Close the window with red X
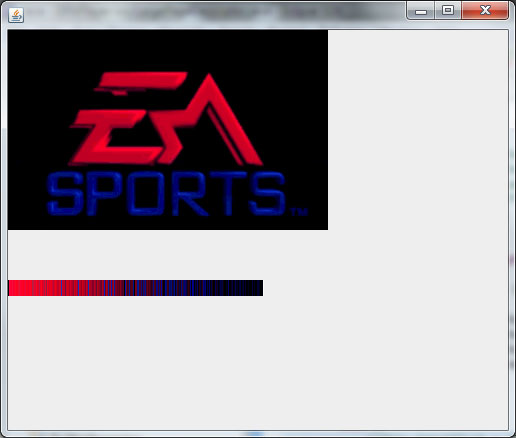The image size is (516, 438). click(x=485, y=11)
